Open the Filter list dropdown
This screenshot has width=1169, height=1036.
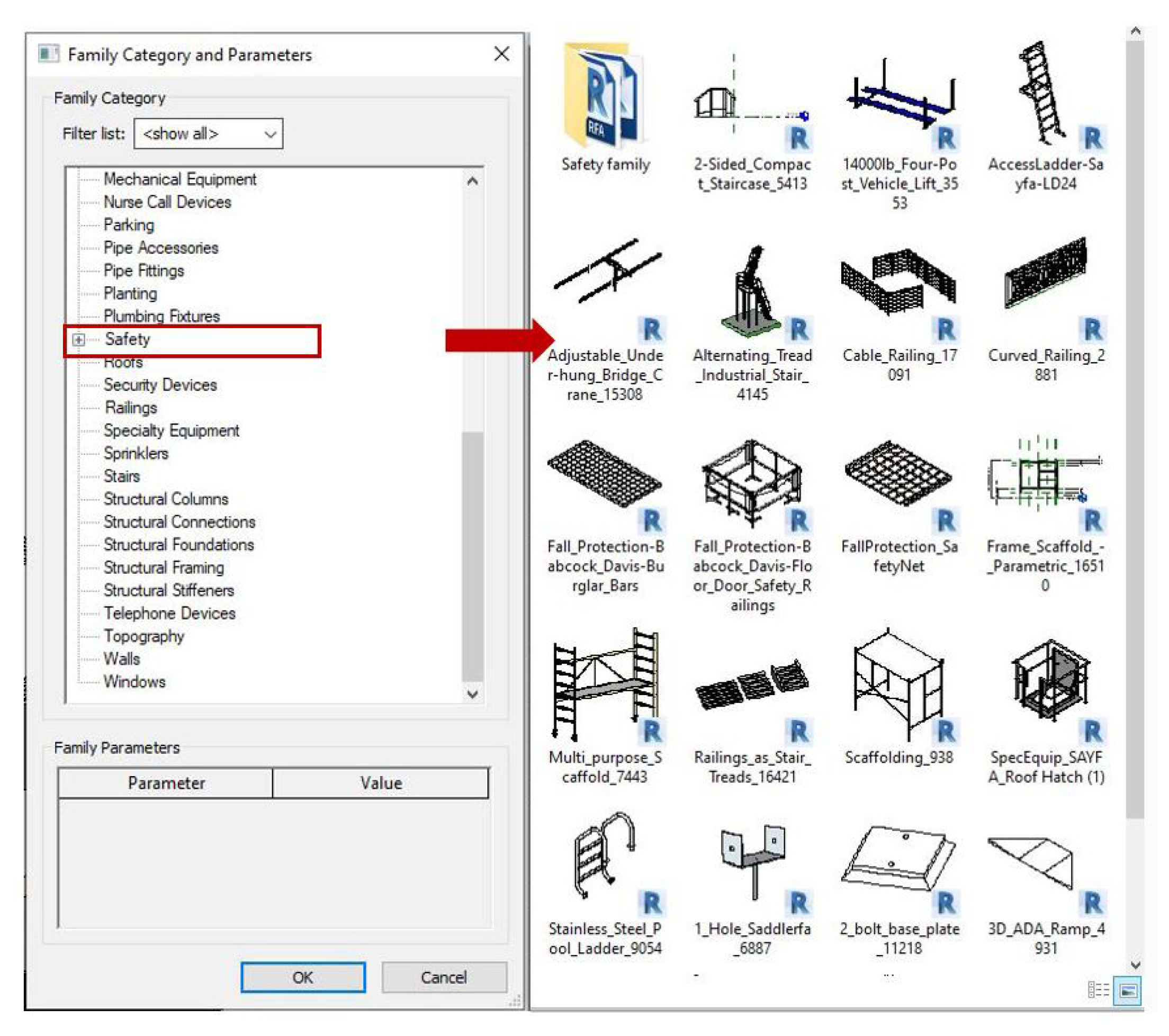click(x=208, y=134)
